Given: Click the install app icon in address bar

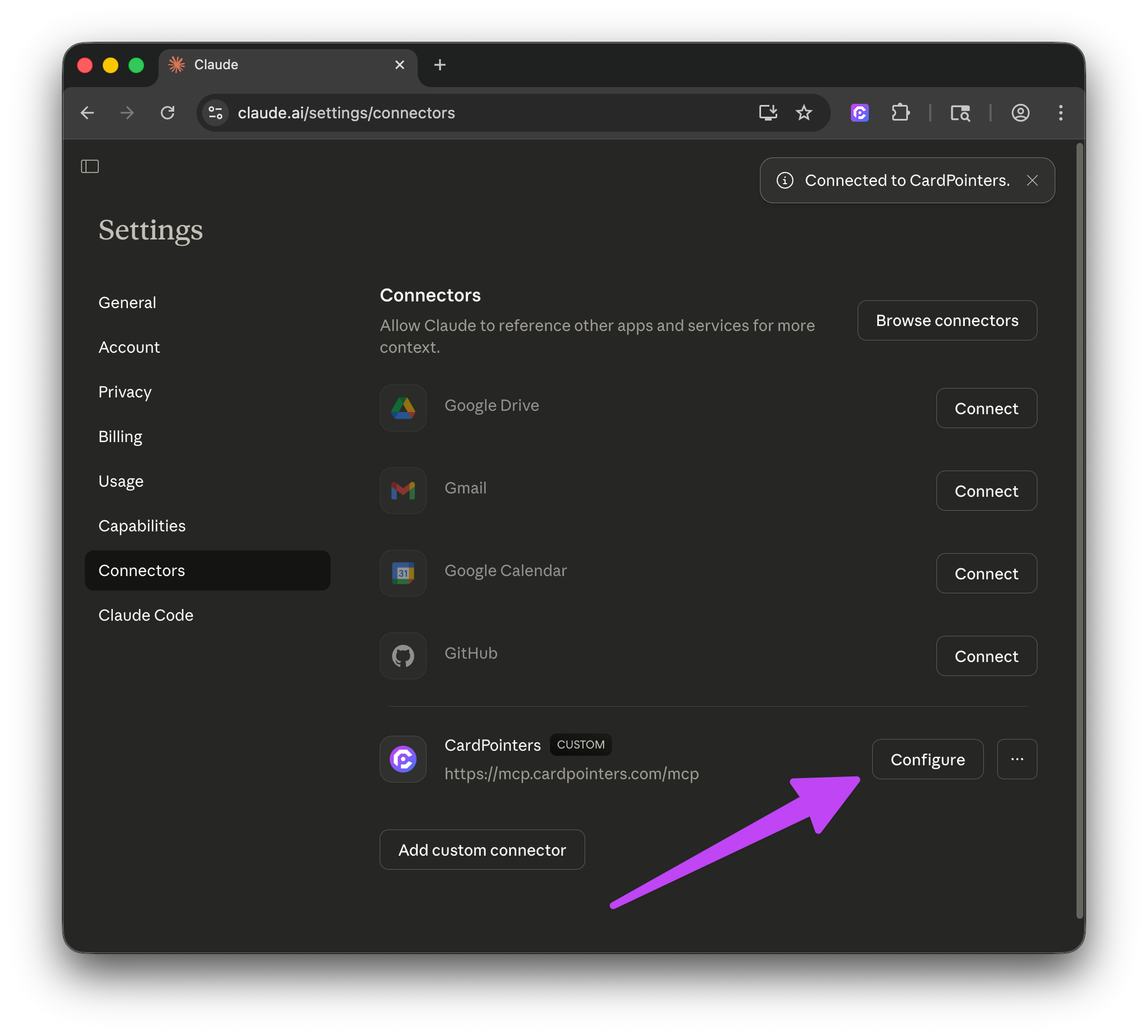Looking at the screenshot, I should [x=768, y=113].
